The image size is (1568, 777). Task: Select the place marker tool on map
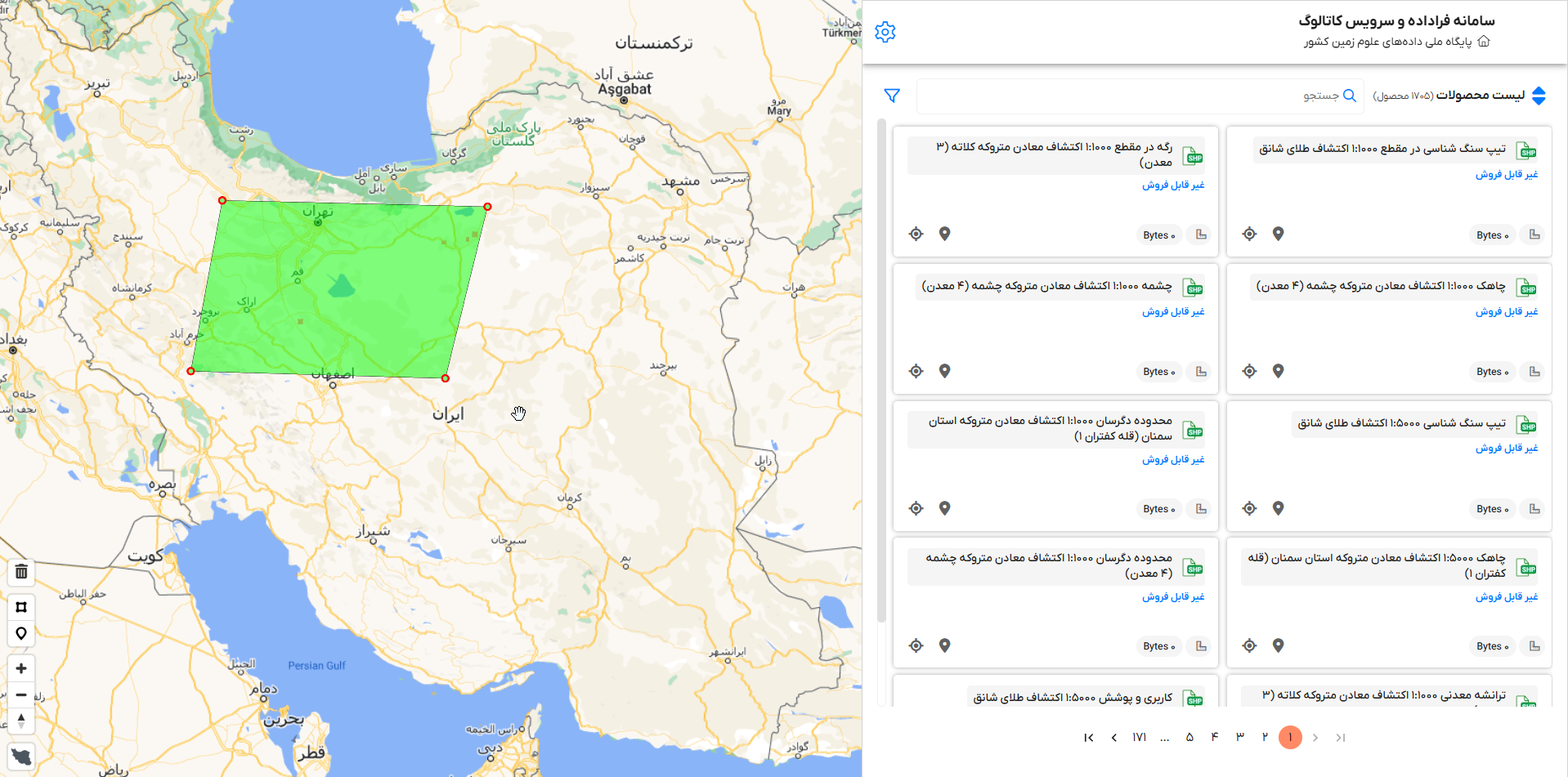point(21,633)
